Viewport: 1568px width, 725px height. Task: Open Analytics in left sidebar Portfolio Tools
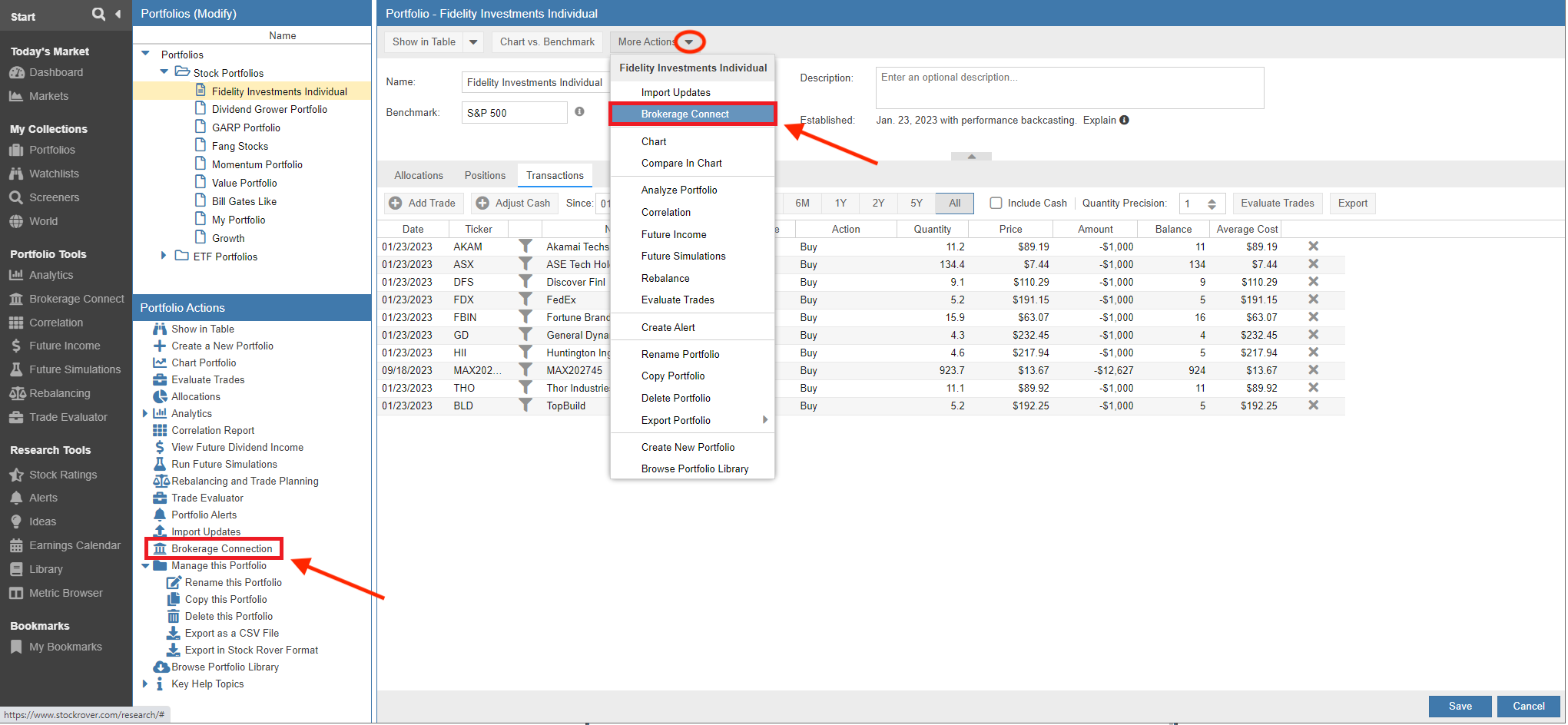(x=51, y=275)
